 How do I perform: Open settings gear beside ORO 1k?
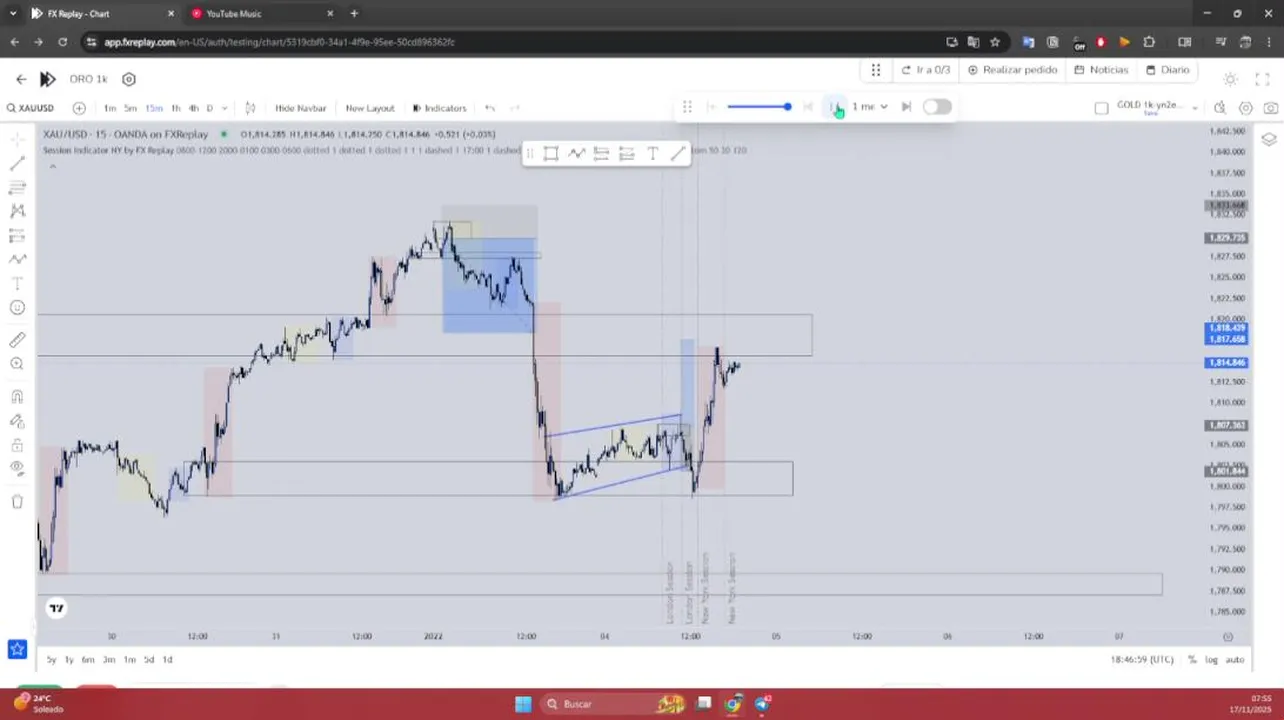click(129, 79)
